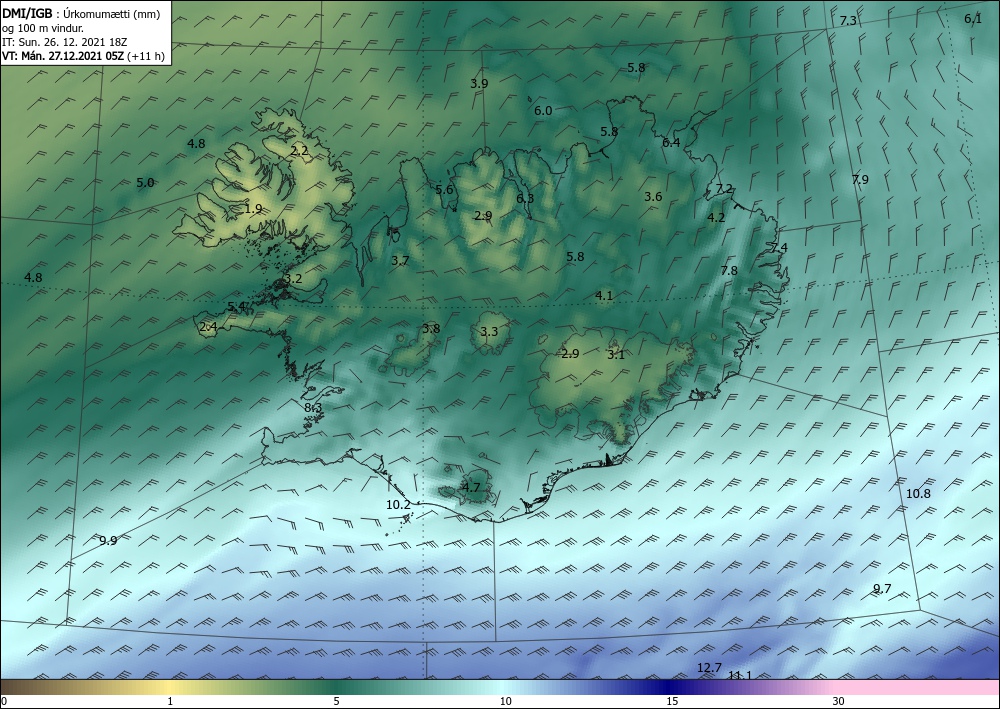Click the '5' tick label on color scale
1000x709 pixels.
click(336, 702)
